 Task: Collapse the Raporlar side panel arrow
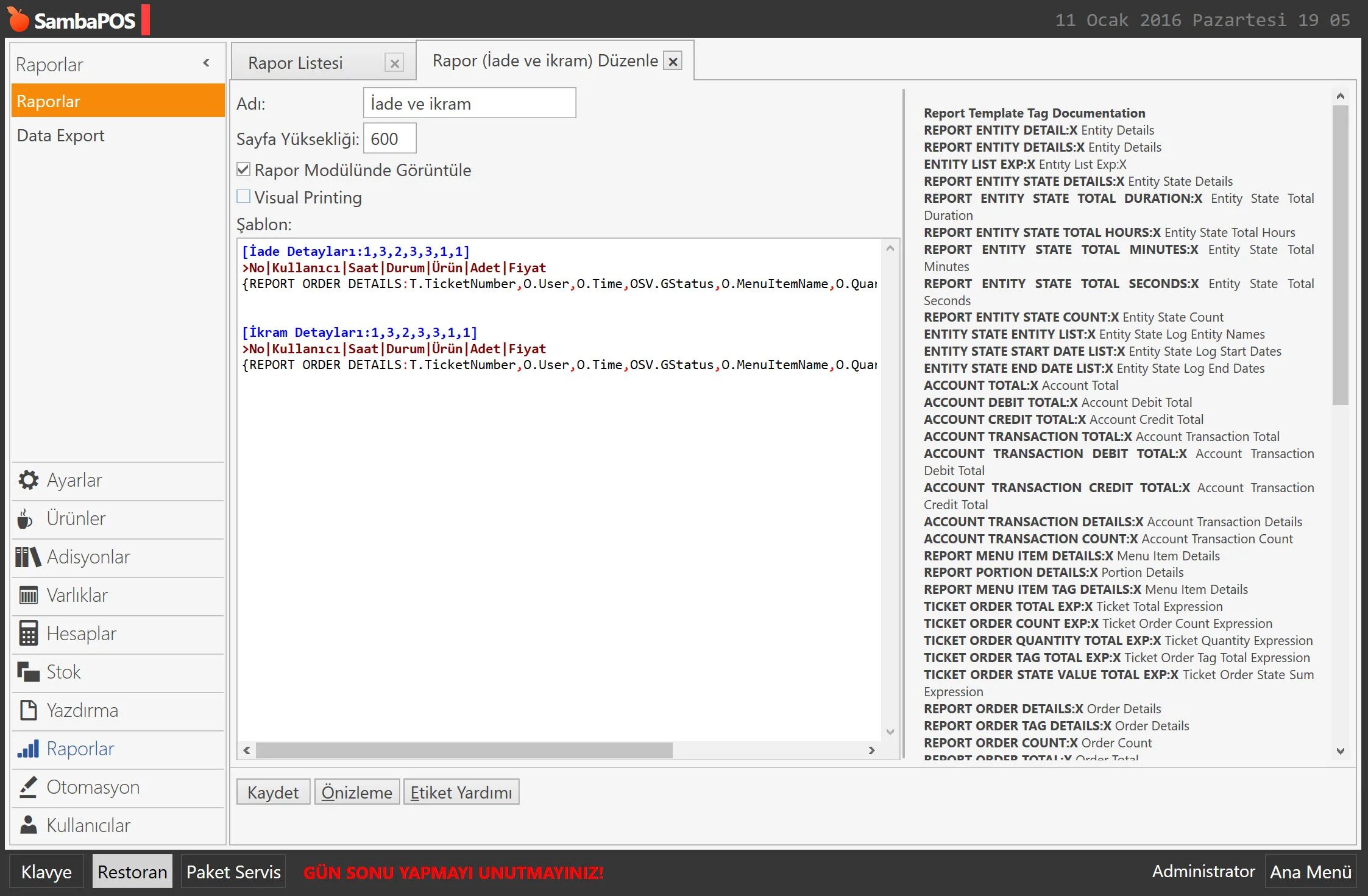pos(207,63)
